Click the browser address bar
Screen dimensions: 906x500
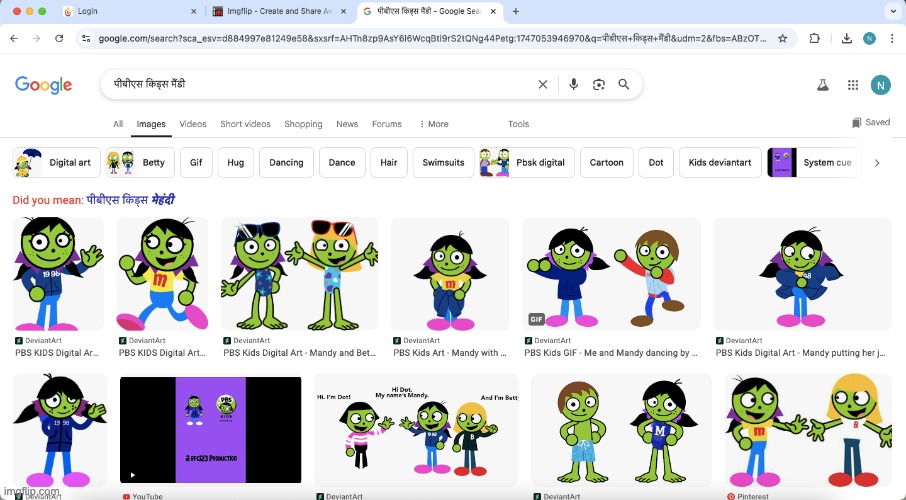[x=432, y=38]
